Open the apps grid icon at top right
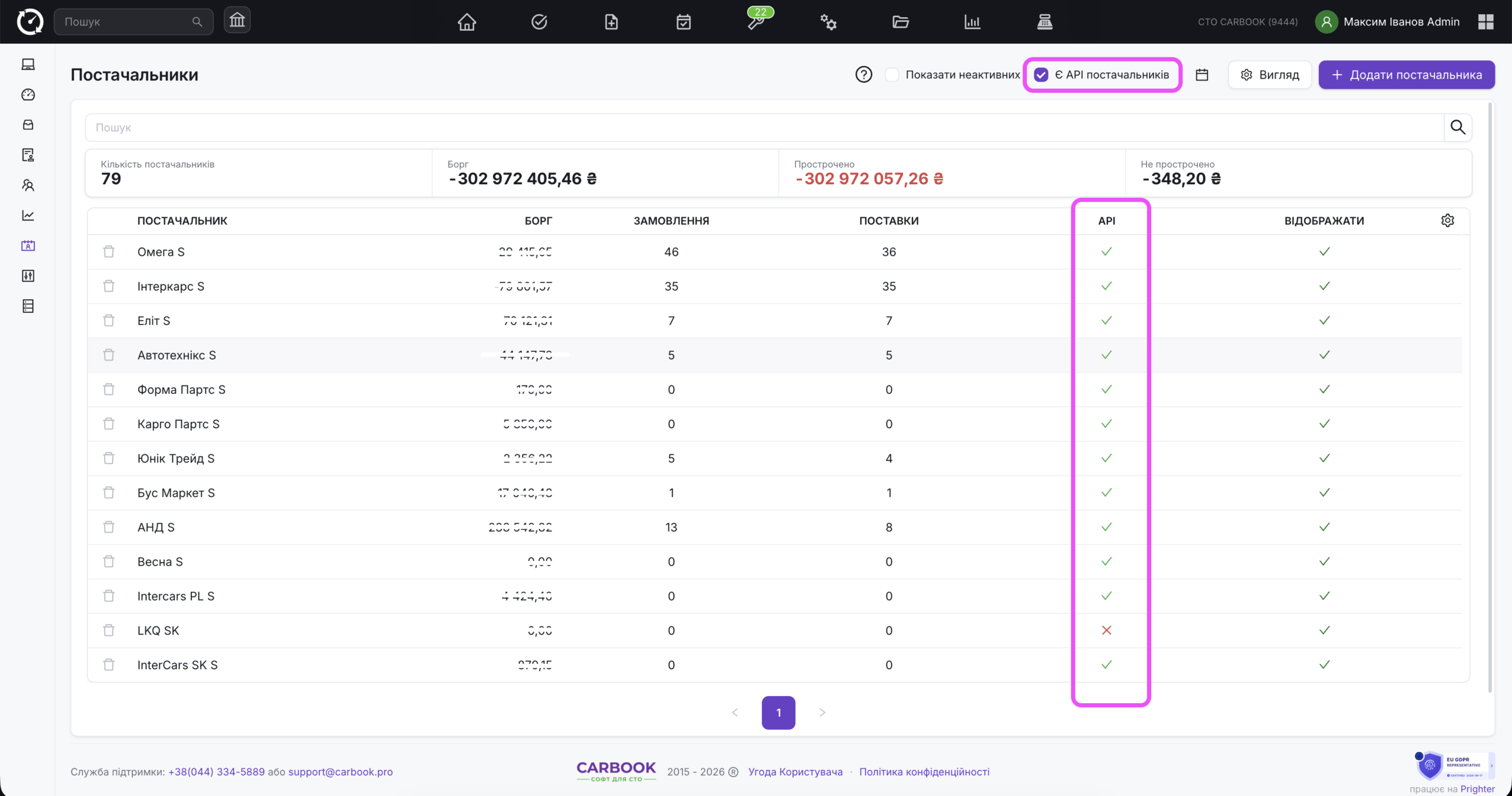This screenshot has height=796, width=1512. coord(1486,22)
